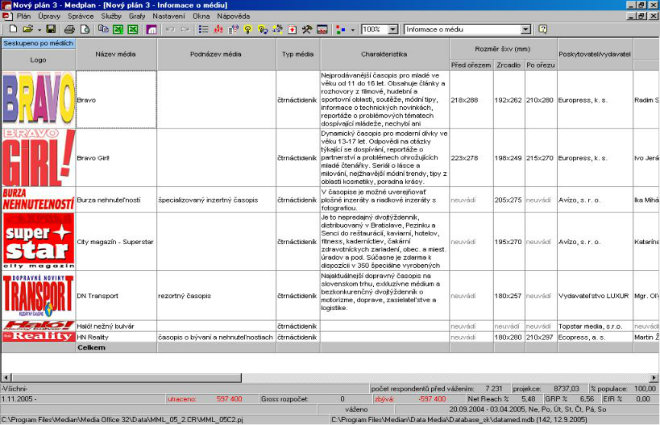Click the red utraceno value 597 400
This screenshot has height=425, width=660.
[229, 399]
